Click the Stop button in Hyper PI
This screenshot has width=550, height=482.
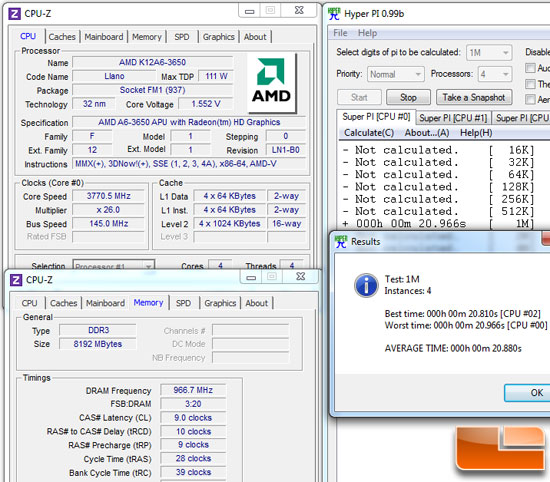tap(408, 97)
